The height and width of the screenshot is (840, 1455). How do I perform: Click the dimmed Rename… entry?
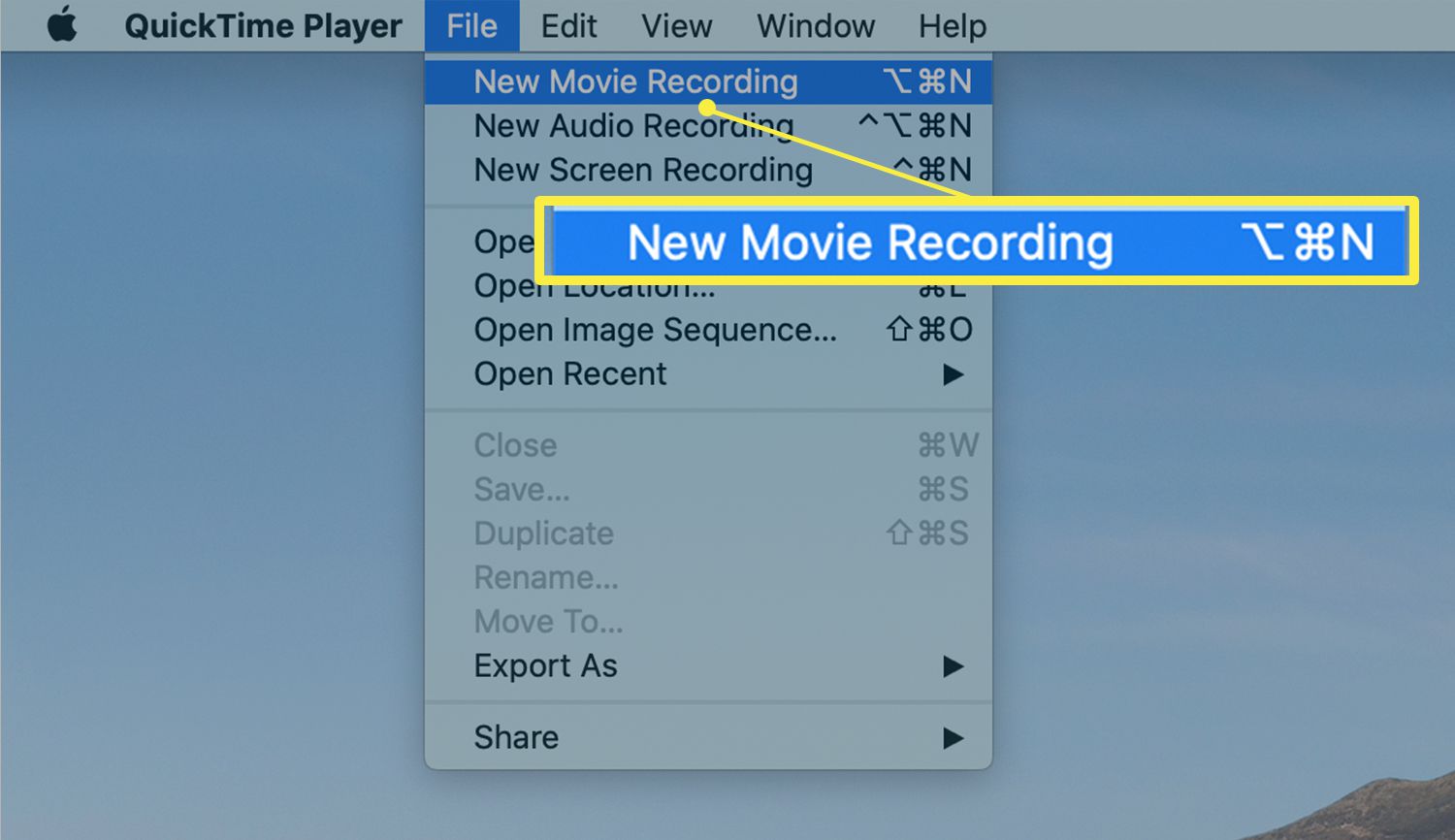(708, 577)
